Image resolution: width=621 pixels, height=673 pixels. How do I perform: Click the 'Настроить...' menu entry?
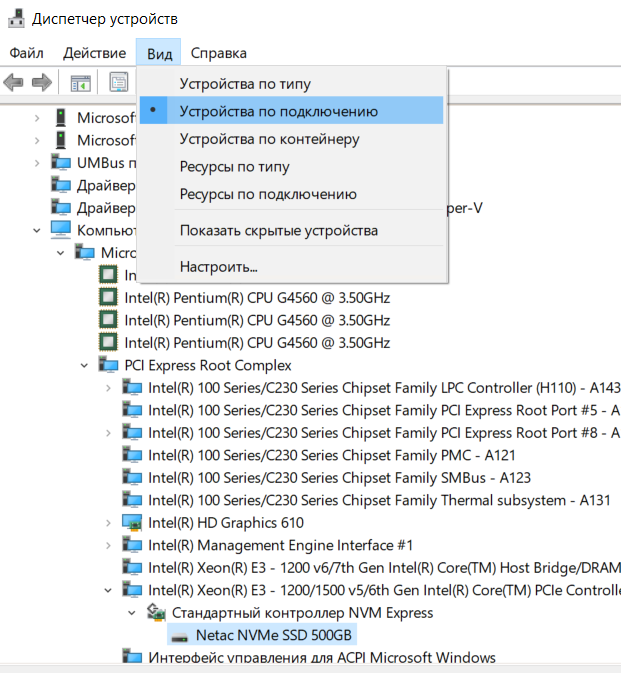pyautogui.click(x=219, y=267)
